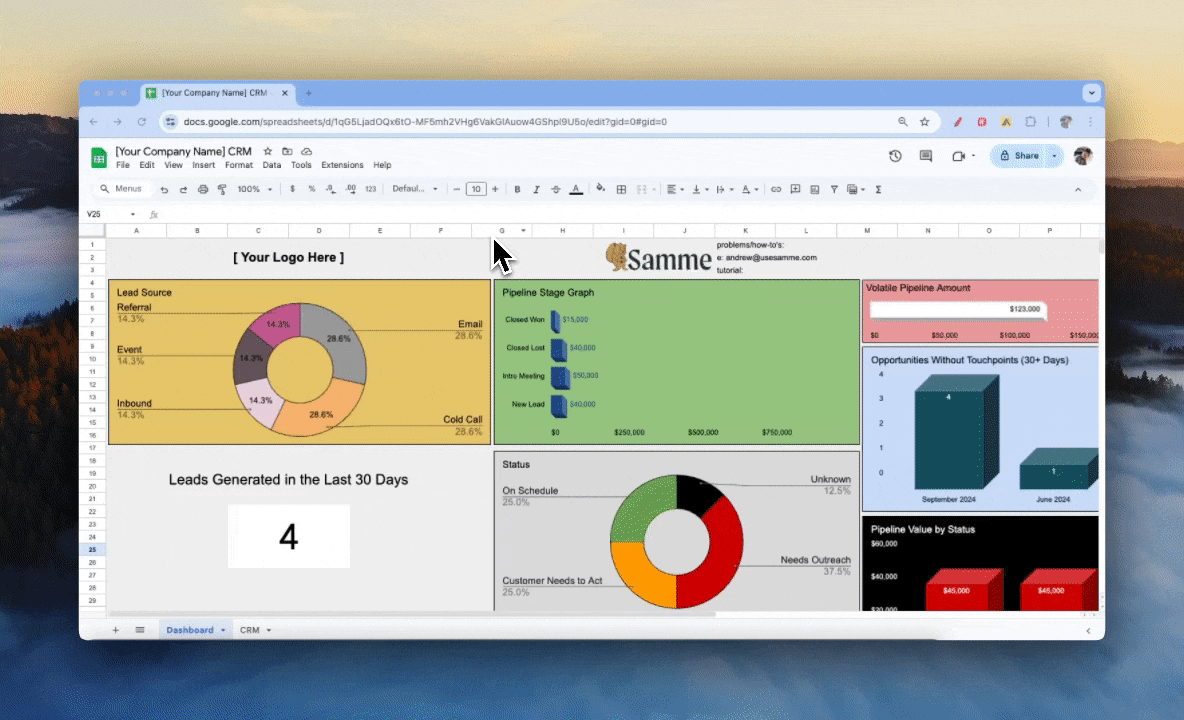Format as percent icon

click(312, 189)
